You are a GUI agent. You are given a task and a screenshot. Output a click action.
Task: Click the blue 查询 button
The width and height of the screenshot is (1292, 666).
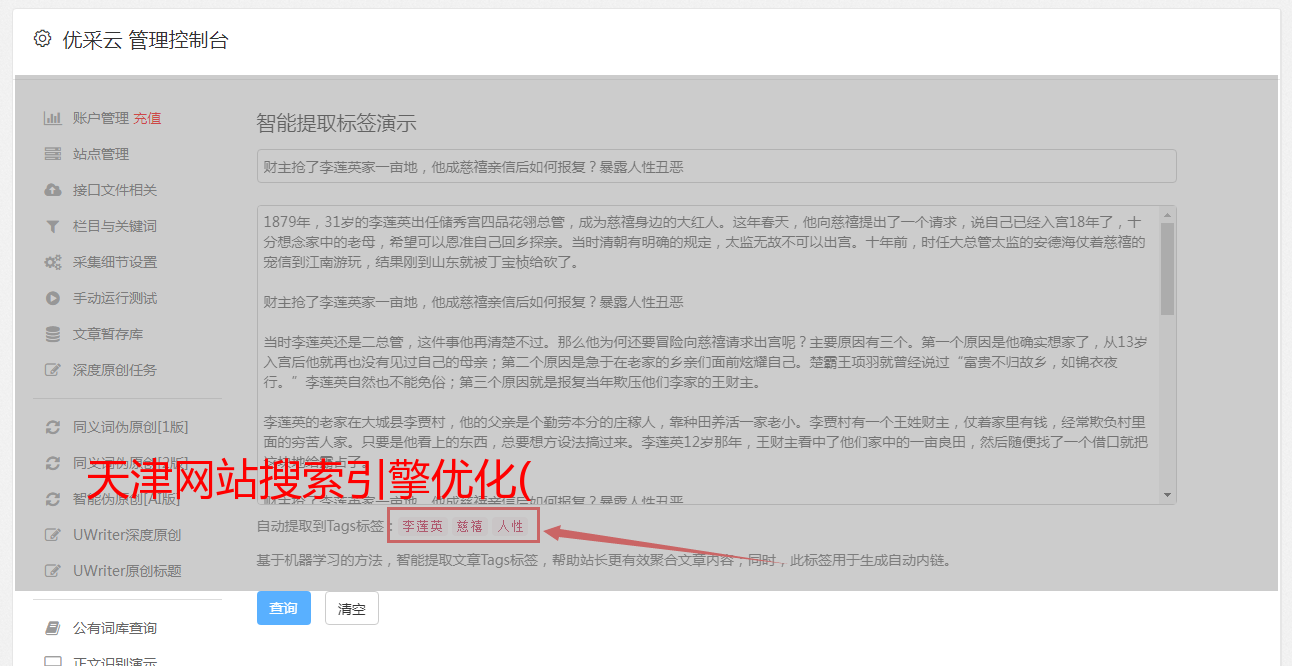284,608
